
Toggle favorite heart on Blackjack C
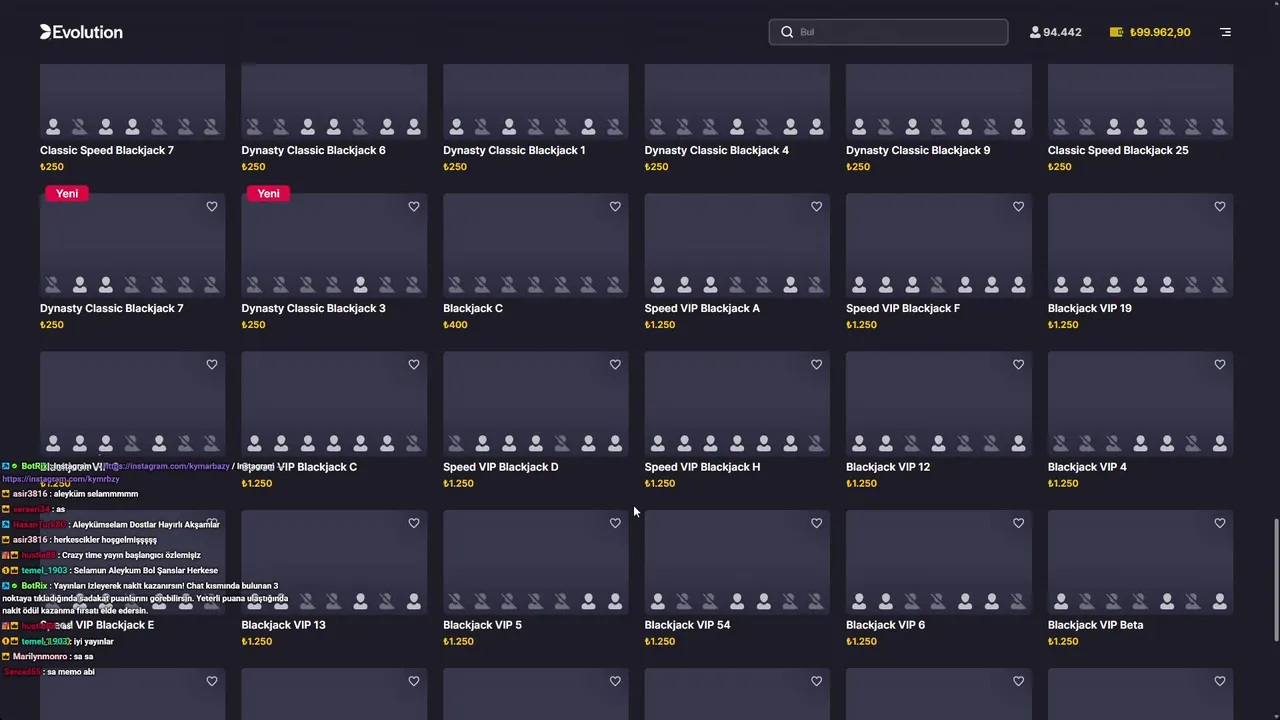615,207
